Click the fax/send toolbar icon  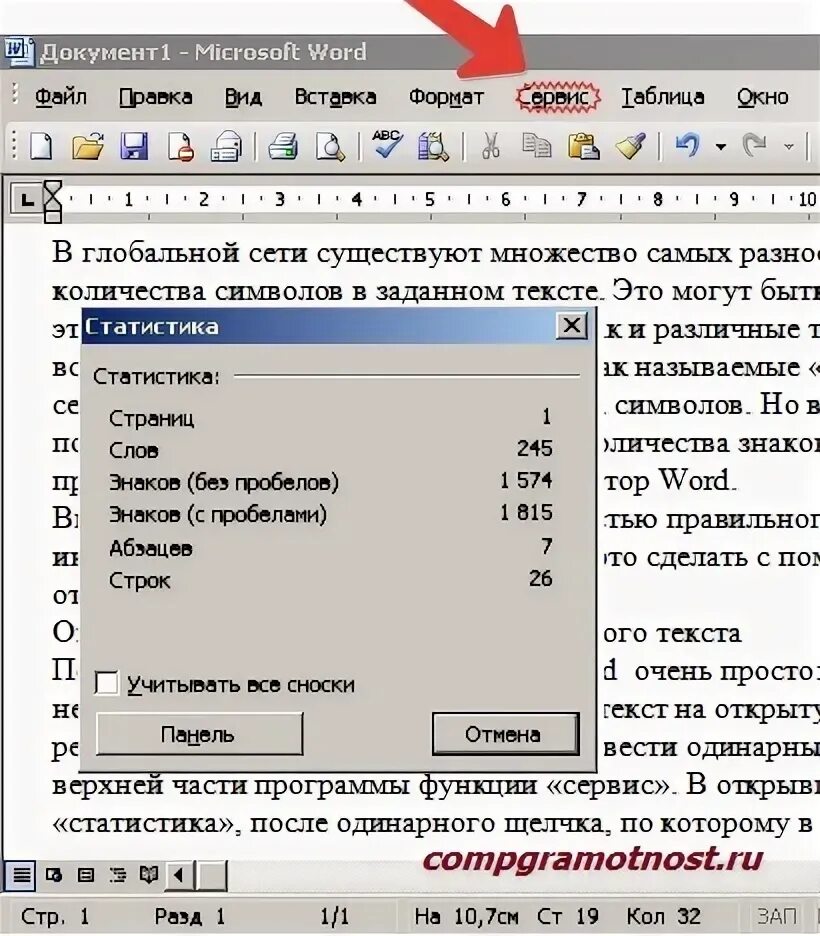(227, 146)
